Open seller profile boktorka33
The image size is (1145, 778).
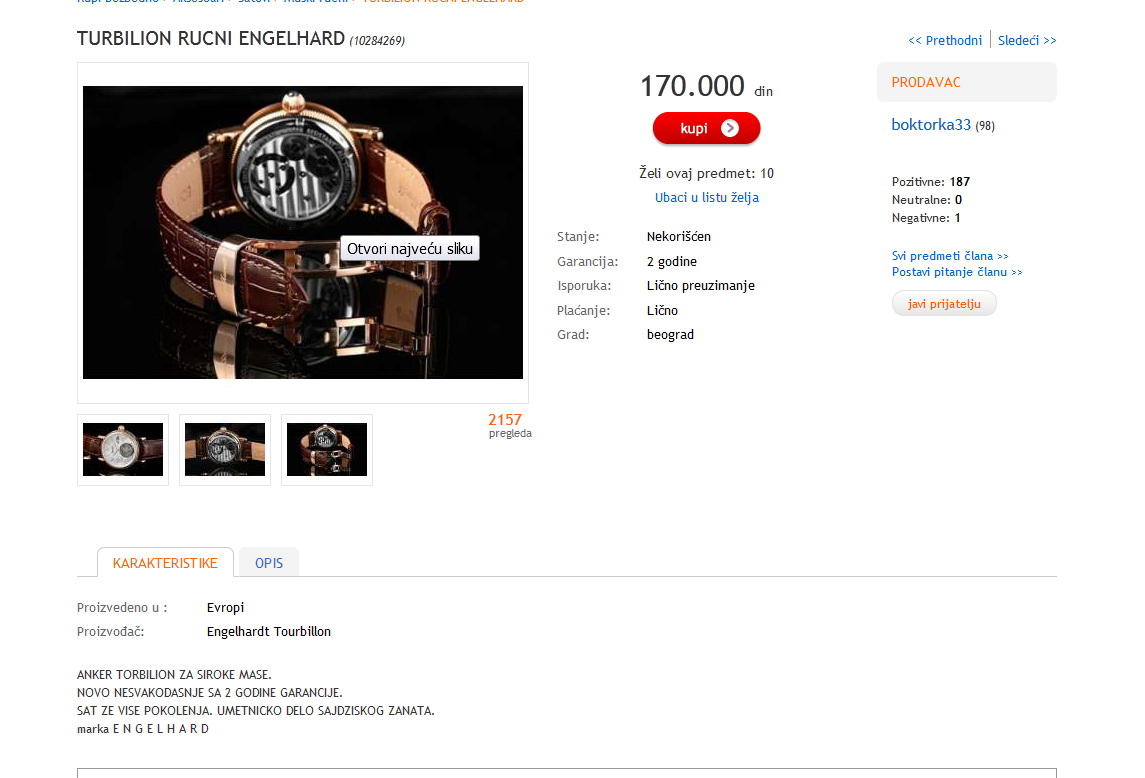click(931, 124)
